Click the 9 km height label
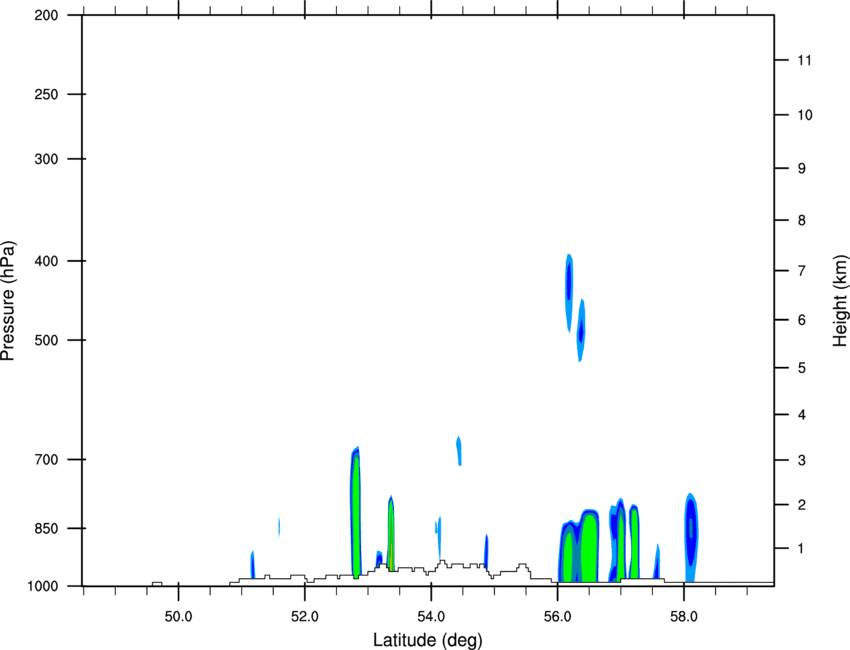This screenshot has width=850, height=650. (x=802, y=169)
